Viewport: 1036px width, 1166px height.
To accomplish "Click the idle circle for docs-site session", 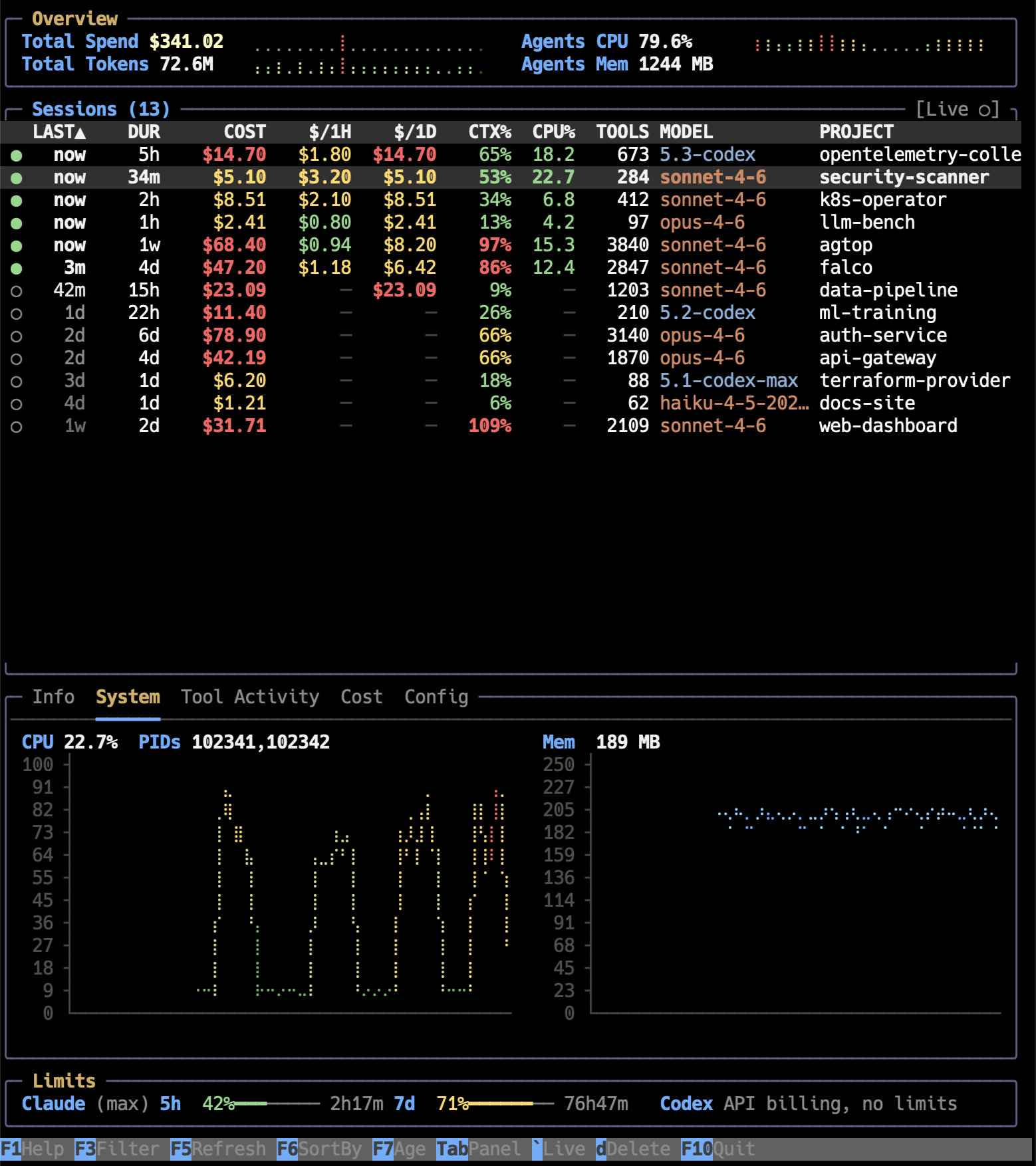I will coord(17,404).
